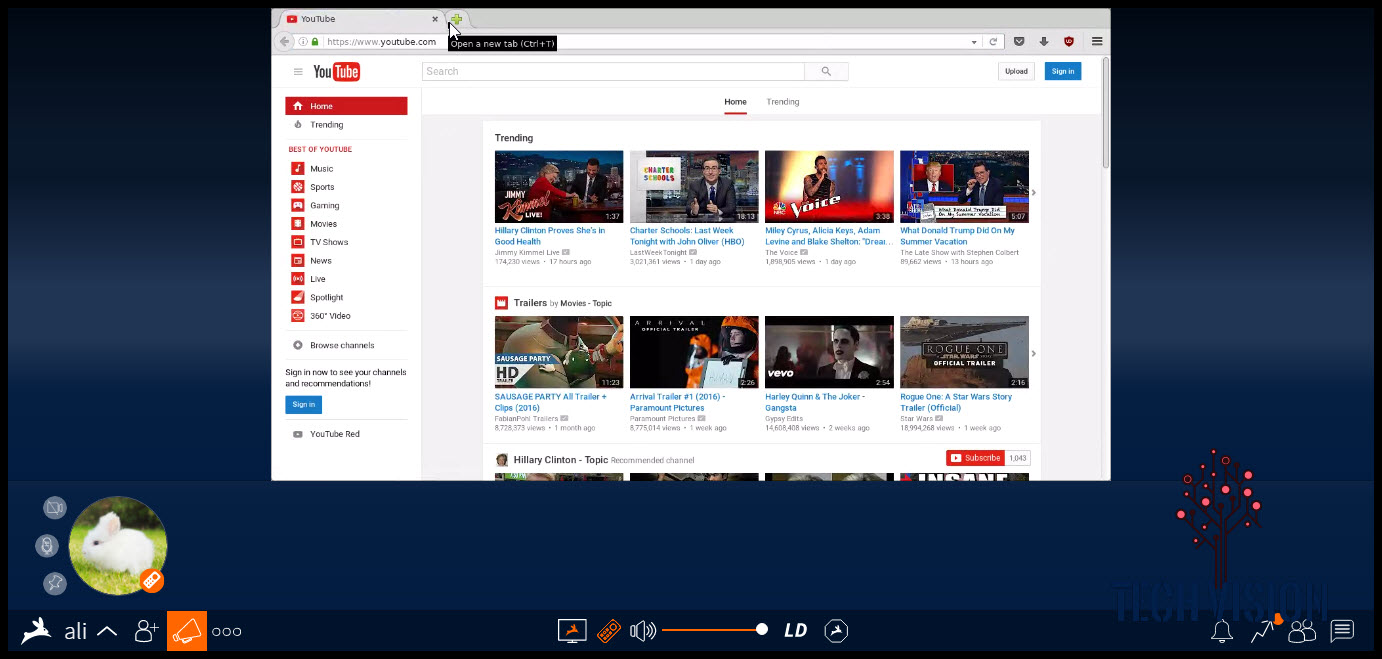Toggle the YouTube guide hamburger icon
The image size is (1382, 659).
click(x=298, y=72)
